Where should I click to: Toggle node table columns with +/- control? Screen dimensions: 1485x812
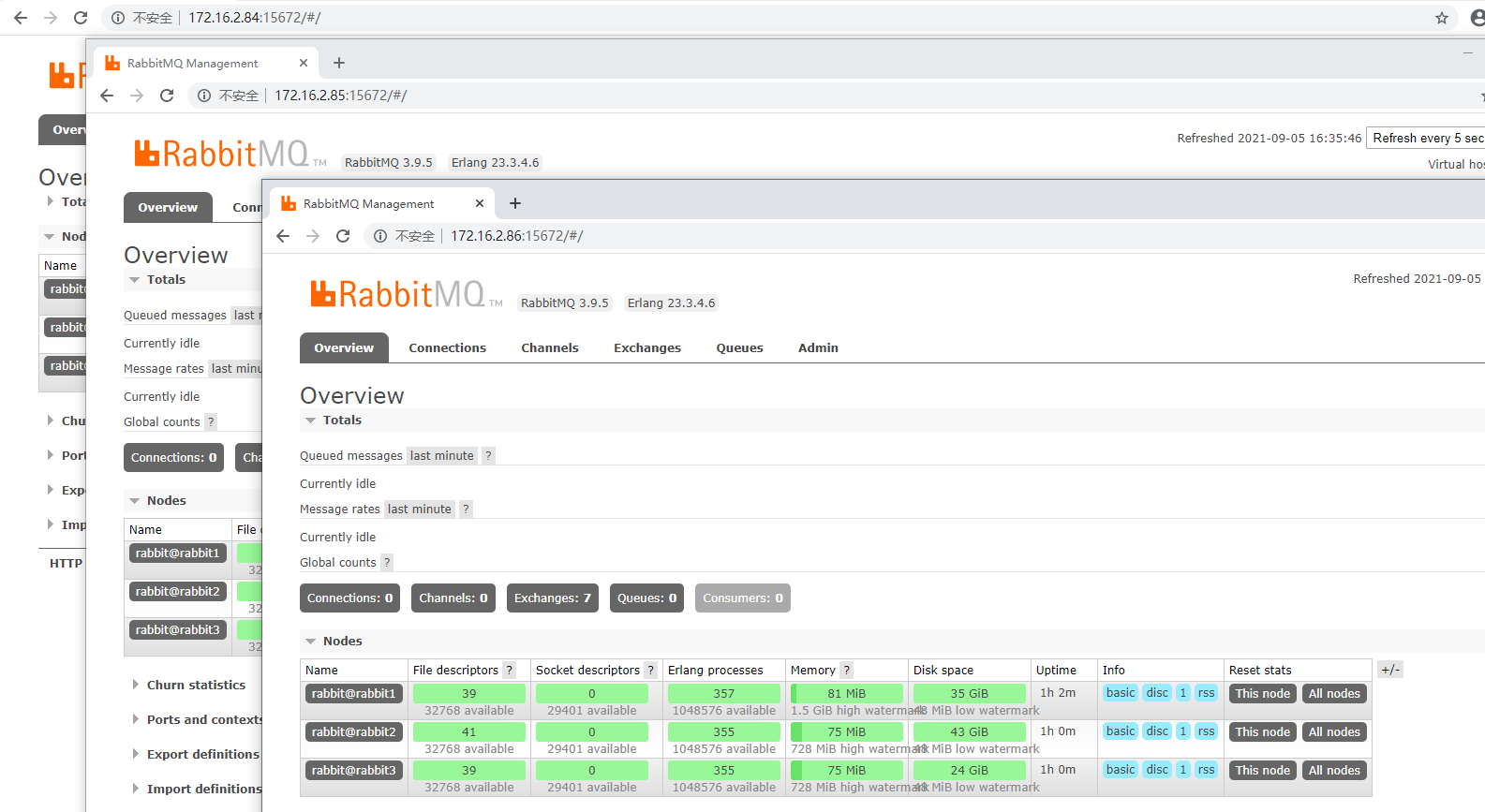point(1390,670)
